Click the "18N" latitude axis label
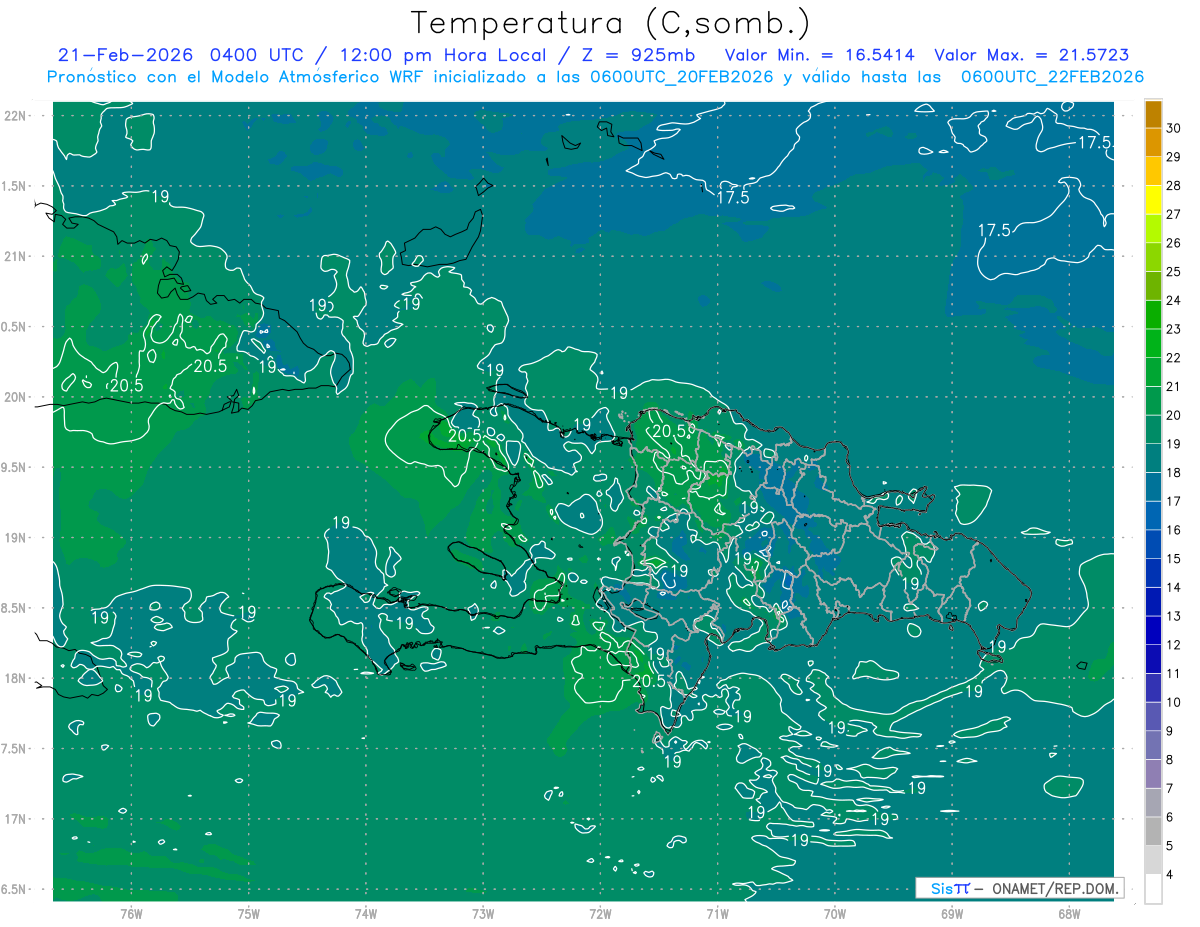Viewport: 1200px width, 927px height. (17, 678)
